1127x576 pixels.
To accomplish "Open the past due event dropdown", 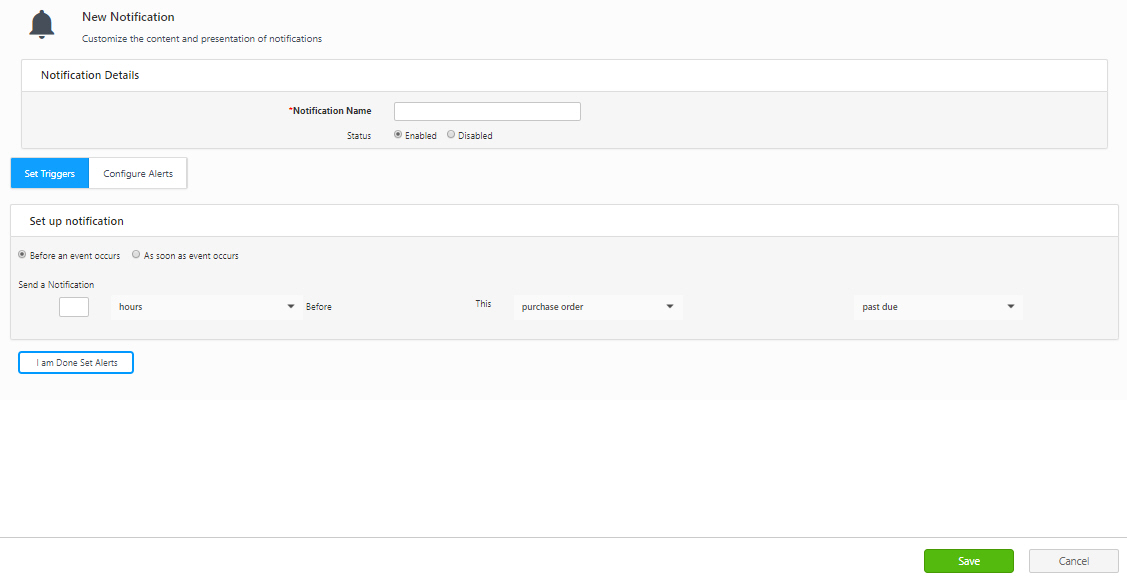I will pos(938,307).
